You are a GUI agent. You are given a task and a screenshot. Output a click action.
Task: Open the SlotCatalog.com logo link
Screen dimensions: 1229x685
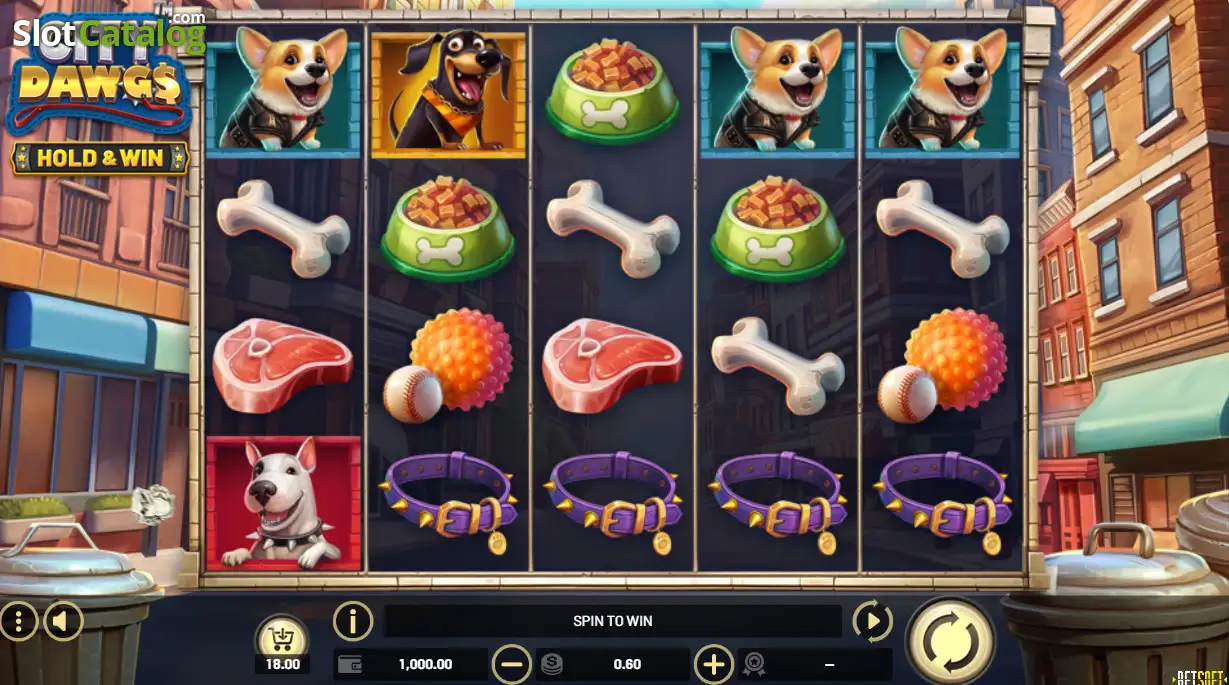click(x=108, y=33)
